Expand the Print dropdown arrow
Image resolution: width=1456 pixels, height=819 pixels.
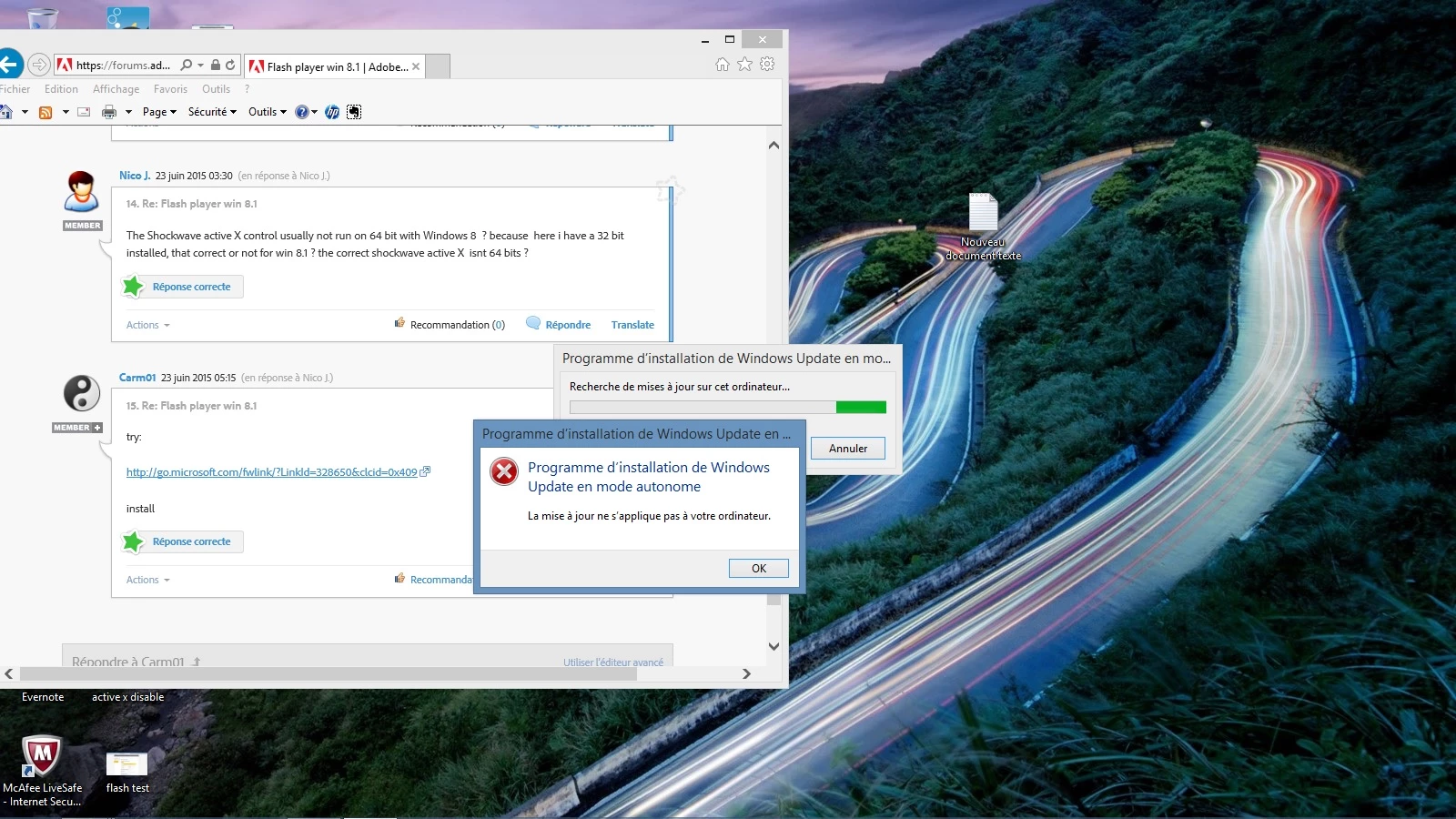coord(128,112)
